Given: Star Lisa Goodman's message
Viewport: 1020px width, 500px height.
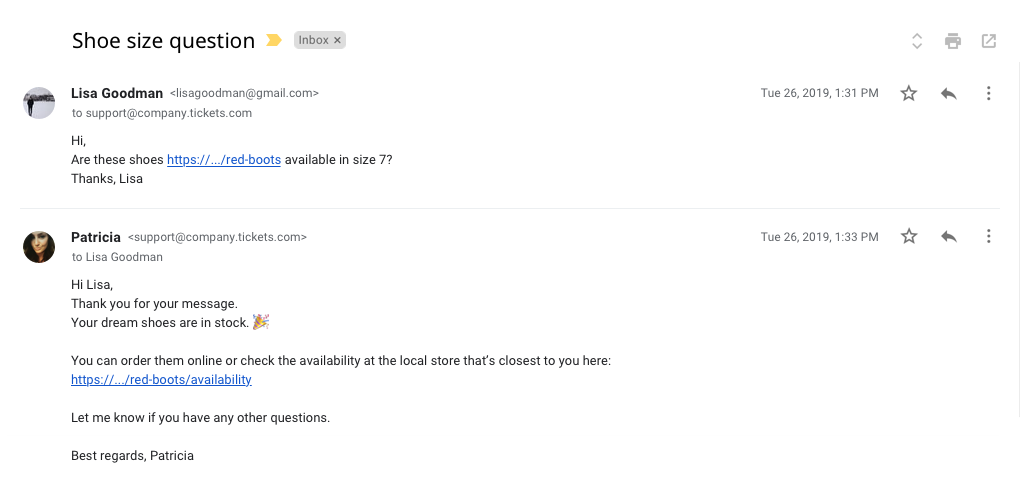Looking at the screenshot, I should click(x=909, y=93).
